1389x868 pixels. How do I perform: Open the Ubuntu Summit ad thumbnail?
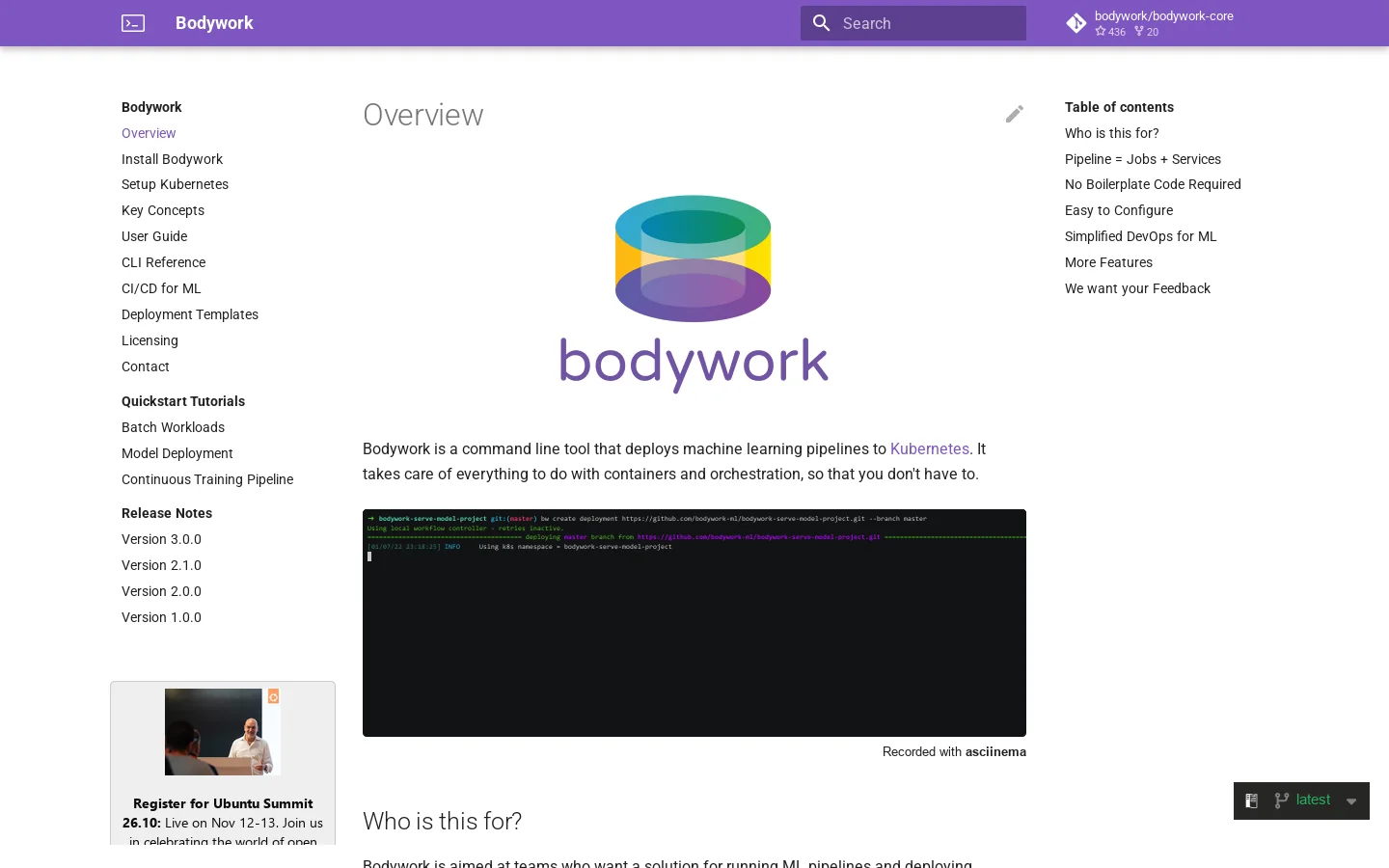click(x=223, y=732)
